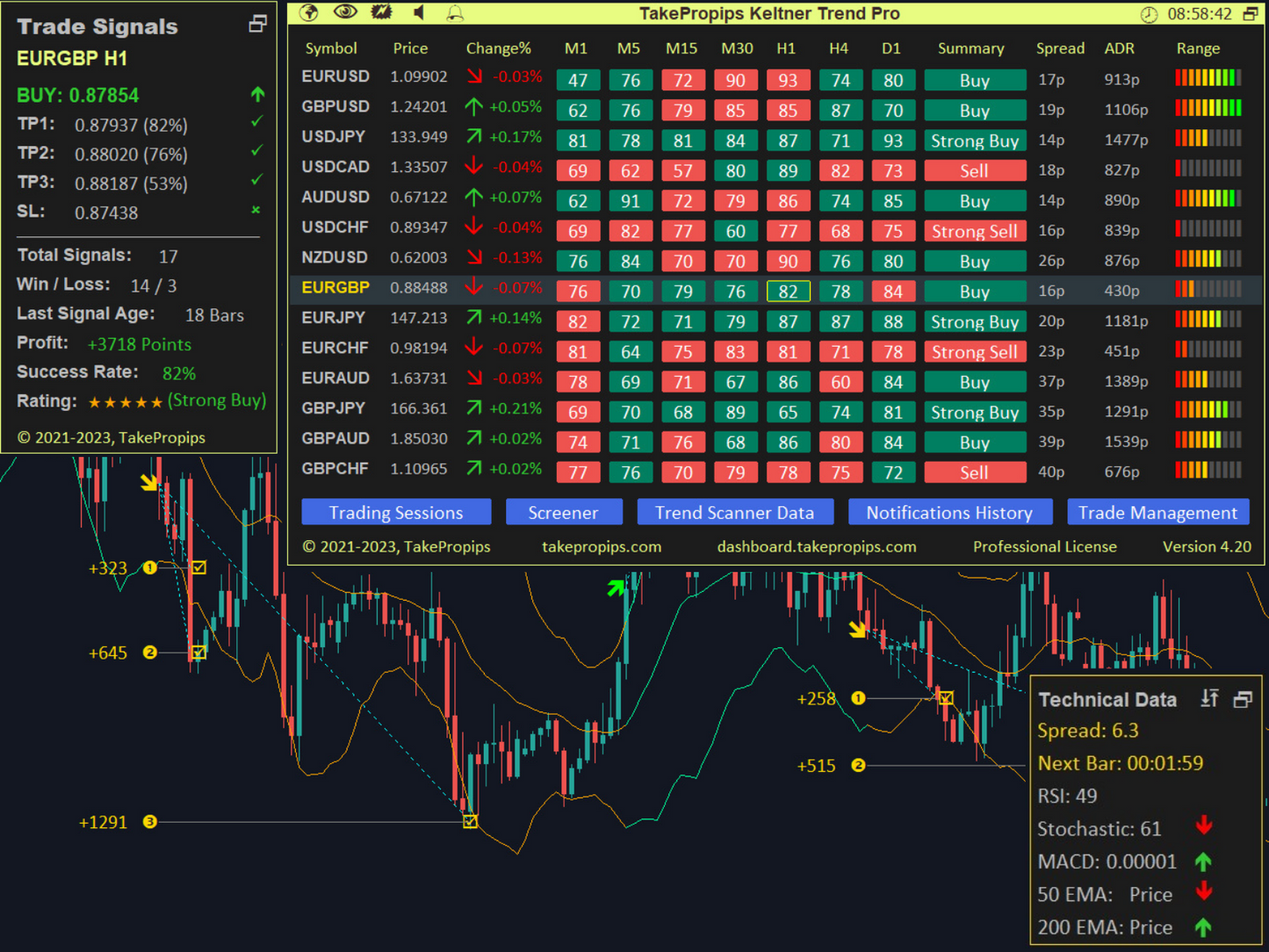Select the GBPUSD symbol
Image resolution: width=1269 pixels, height=952 pixels.
pos(335,106)
